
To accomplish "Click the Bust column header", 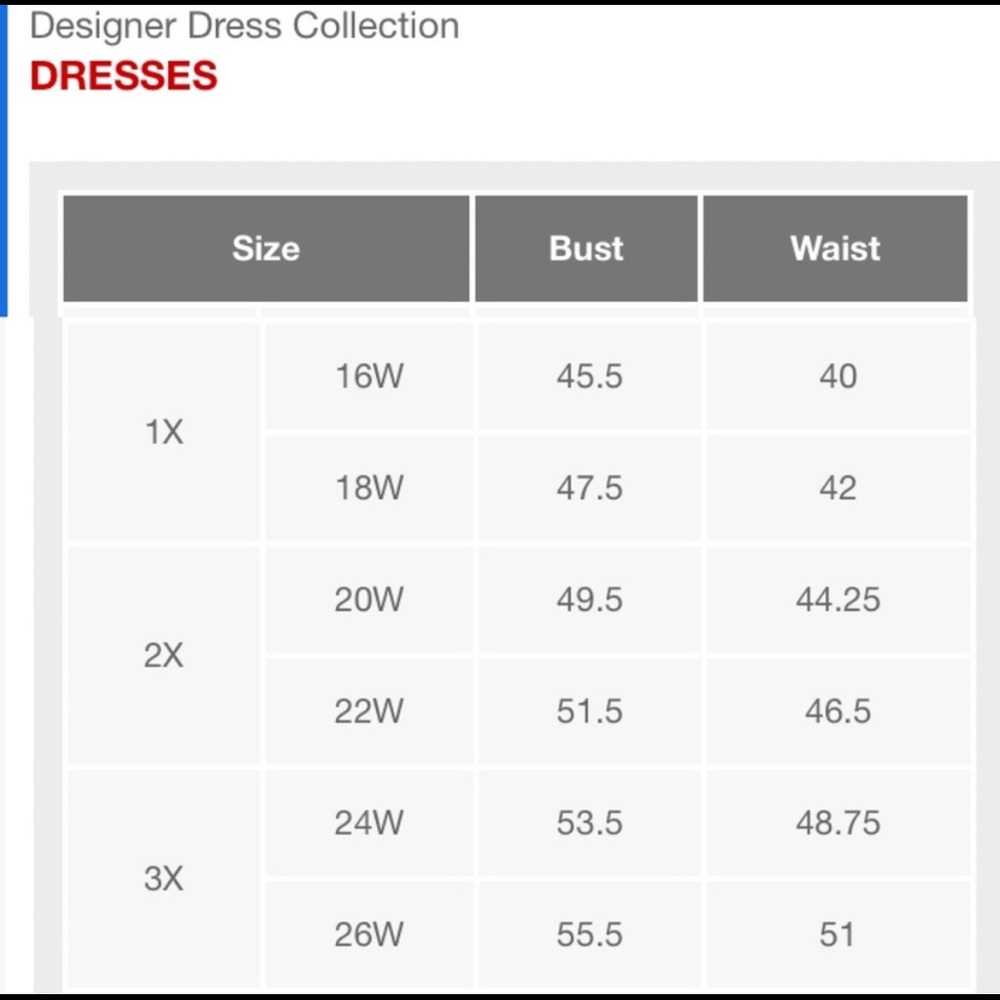I will [x=586, y=248].
